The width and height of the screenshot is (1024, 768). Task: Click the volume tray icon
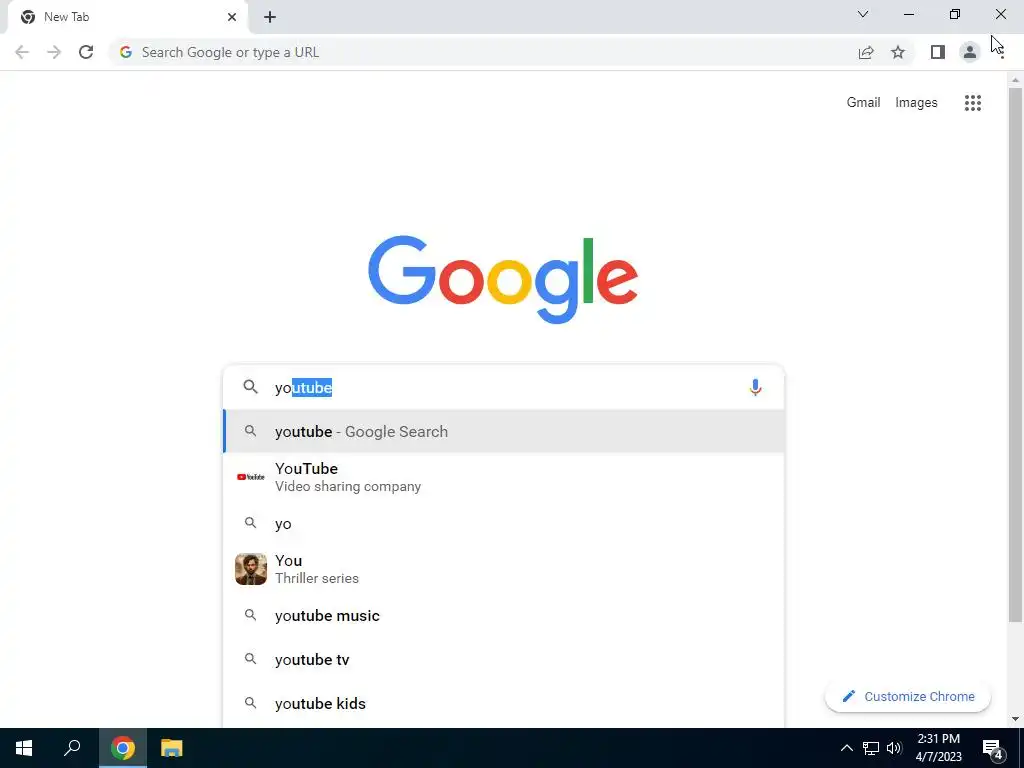tap(894, 748)
